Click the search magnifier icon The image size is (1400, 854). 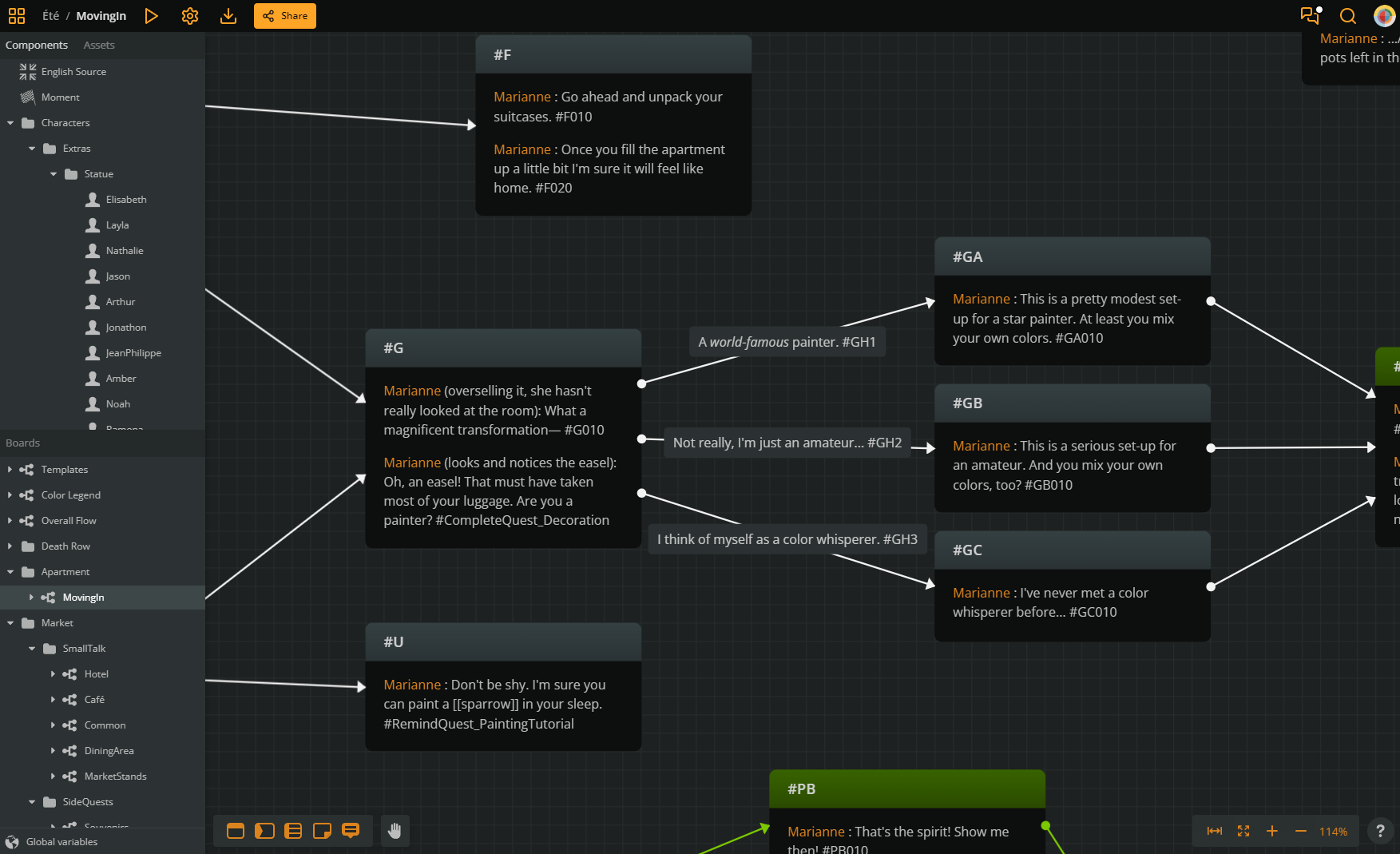[1348, 16]
